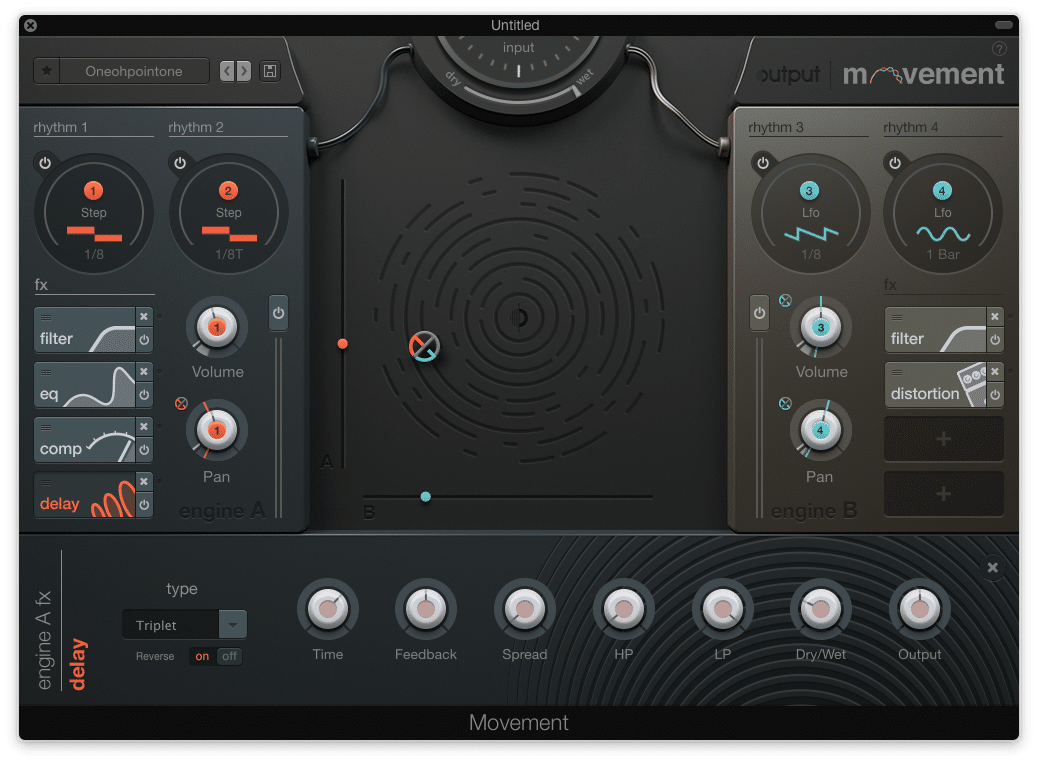Click the delay Time knob

click(328, 609)
